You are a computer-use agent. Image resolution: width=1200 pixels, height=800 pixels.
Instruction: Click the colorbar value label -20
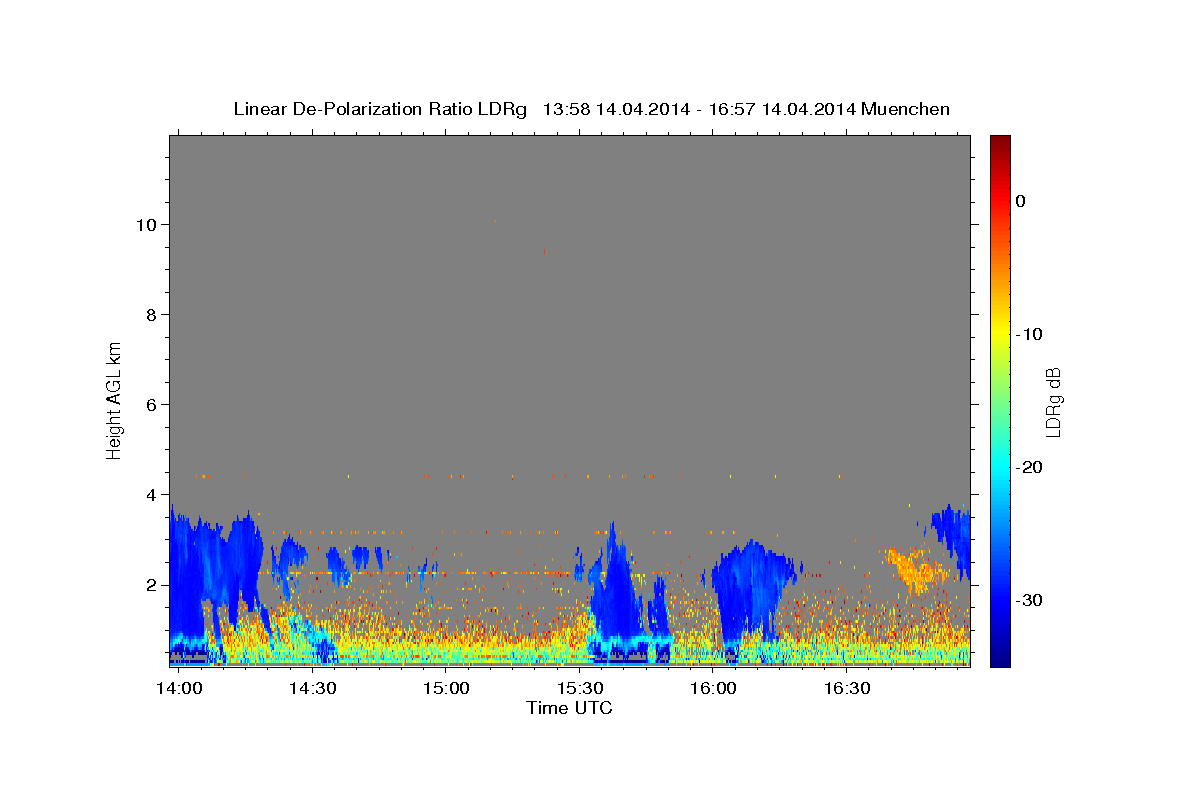pos(1030,467)
